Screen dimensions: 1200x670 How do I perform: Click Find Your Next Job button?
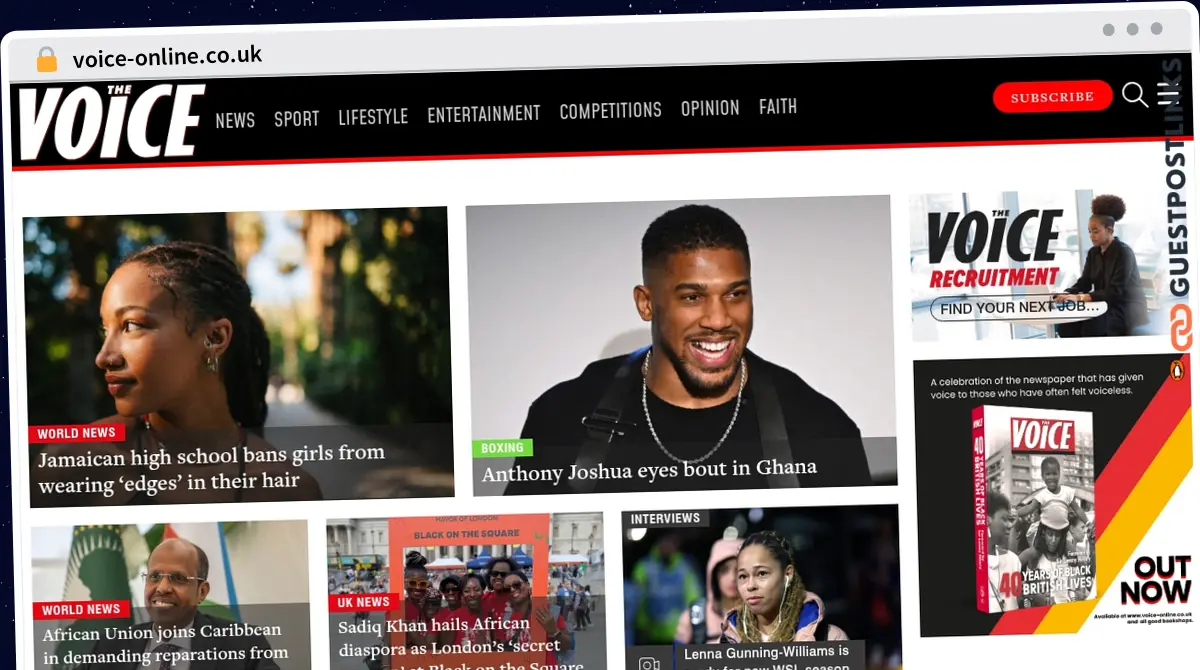1018,308
